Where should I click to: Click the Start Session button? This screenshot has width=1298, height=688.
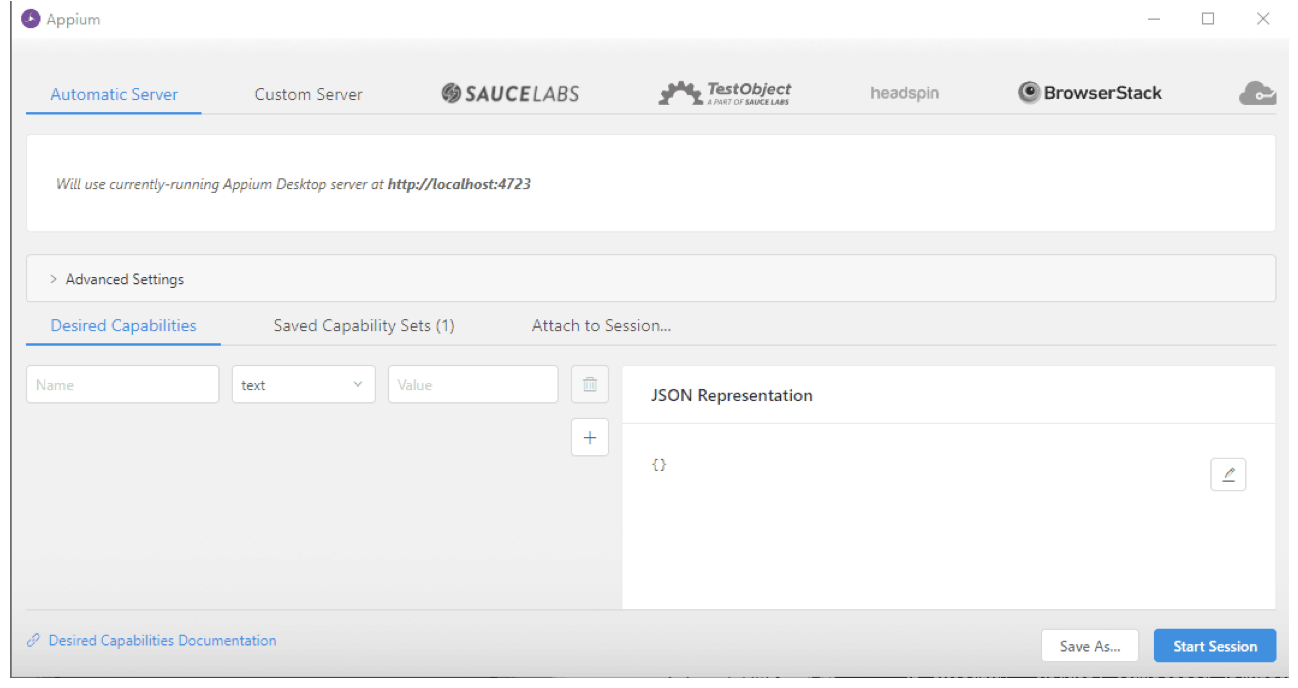coord(1214,646)
